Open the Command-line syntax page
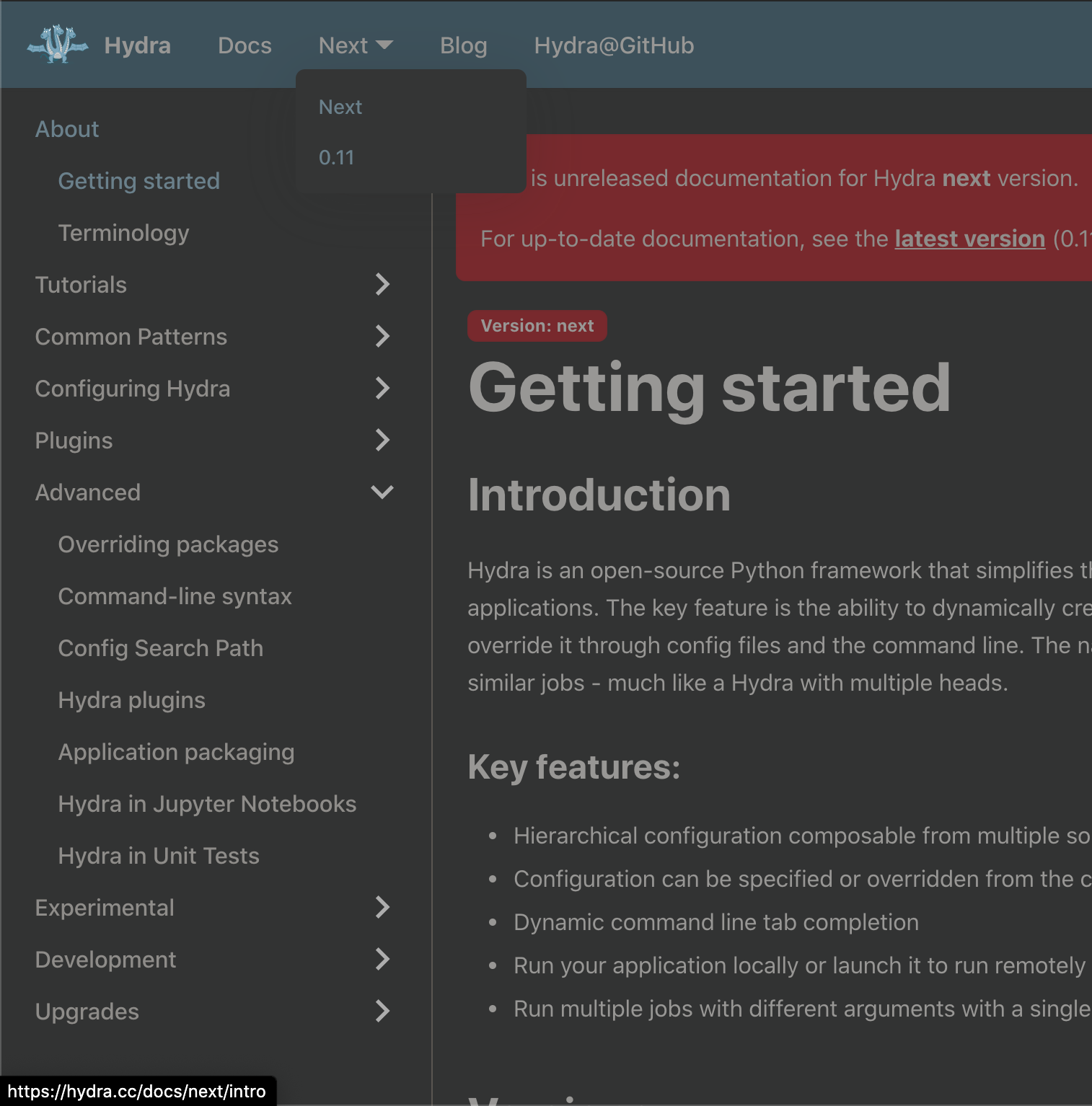This screenshot has width=1092, height=1106. pos(175,596)
